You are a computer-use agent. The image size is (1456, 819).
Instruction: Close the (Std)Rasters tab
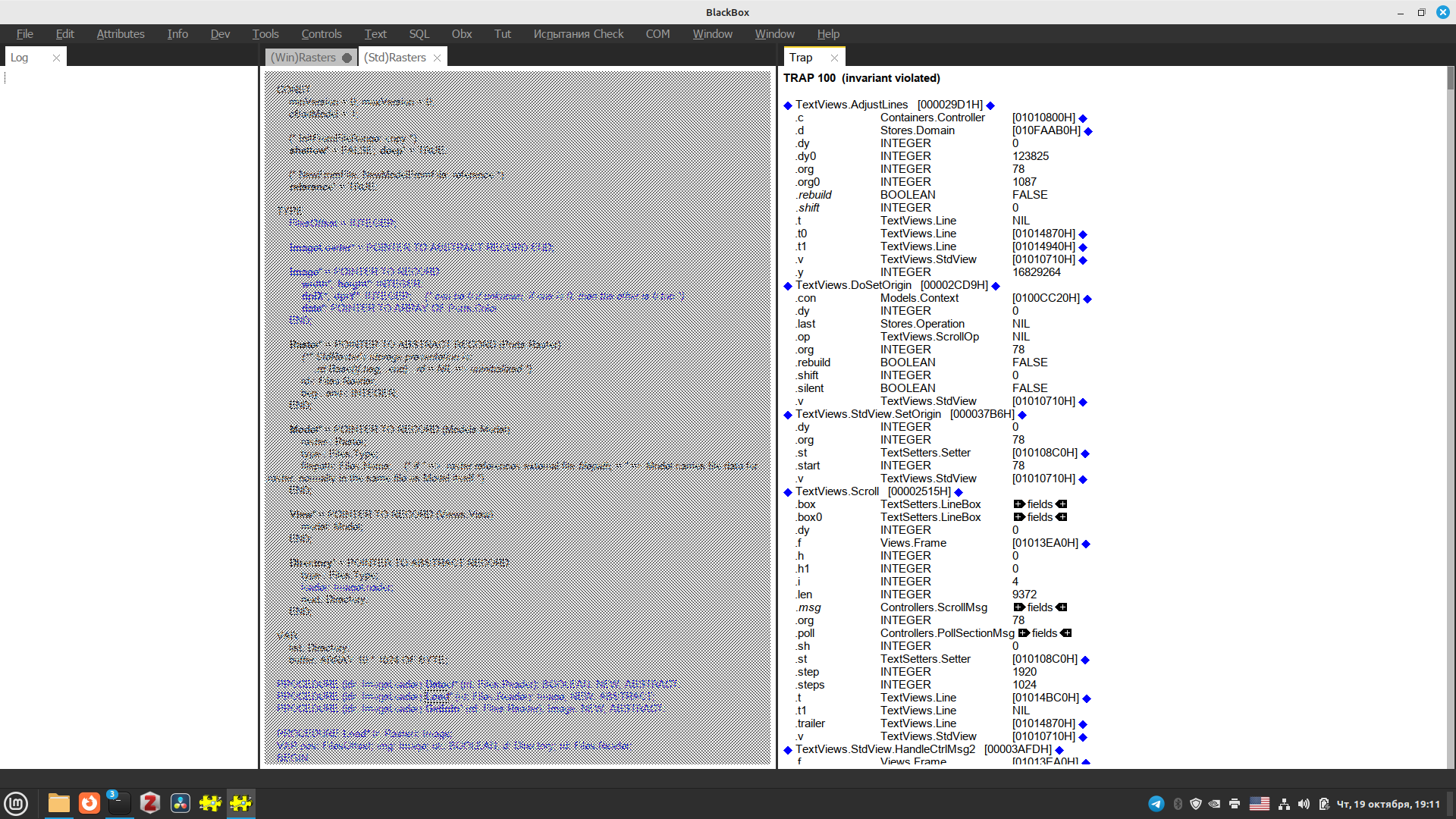tap(437, 58)
